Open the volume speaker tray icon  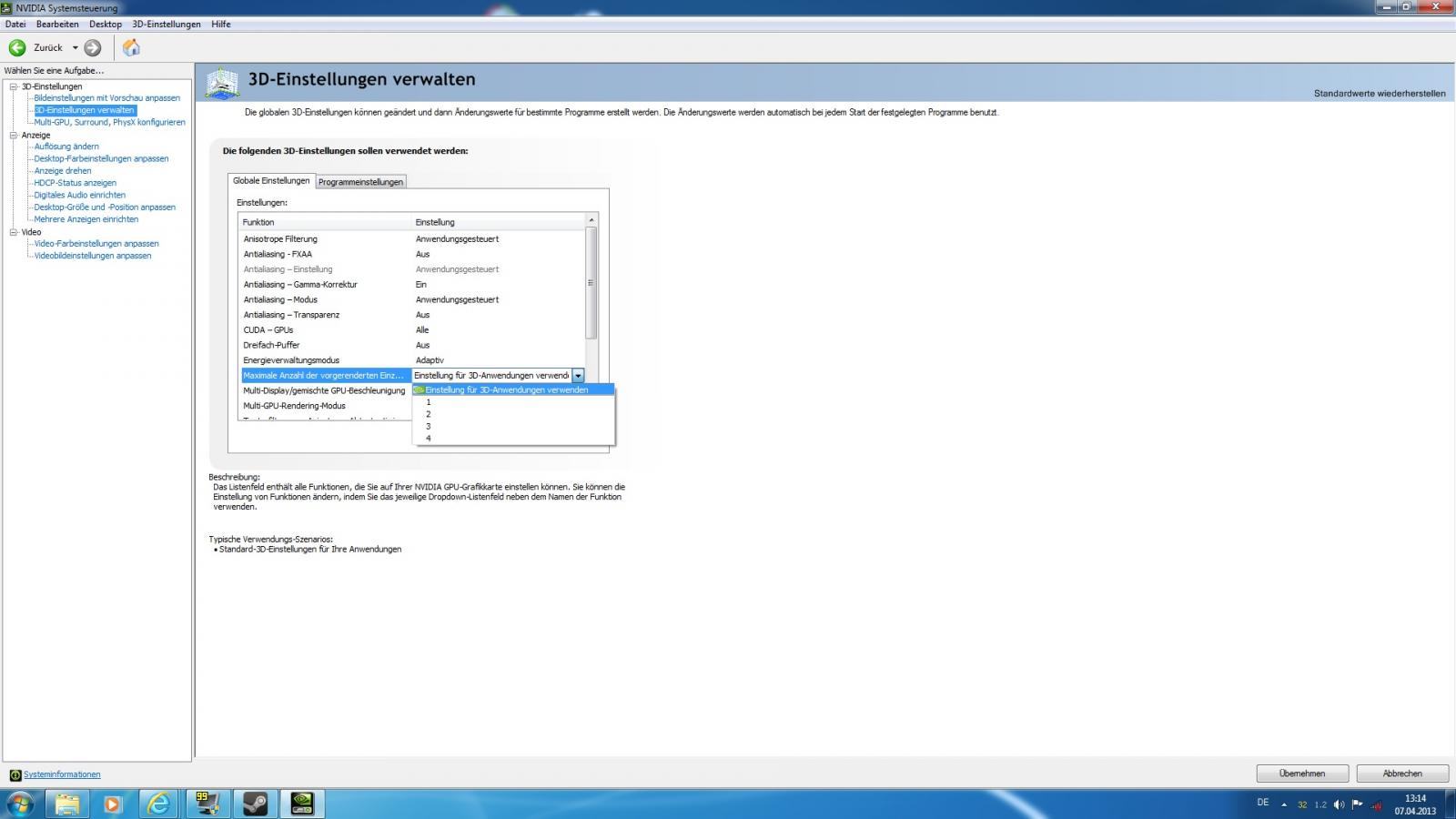click(x=1339, y=804)
